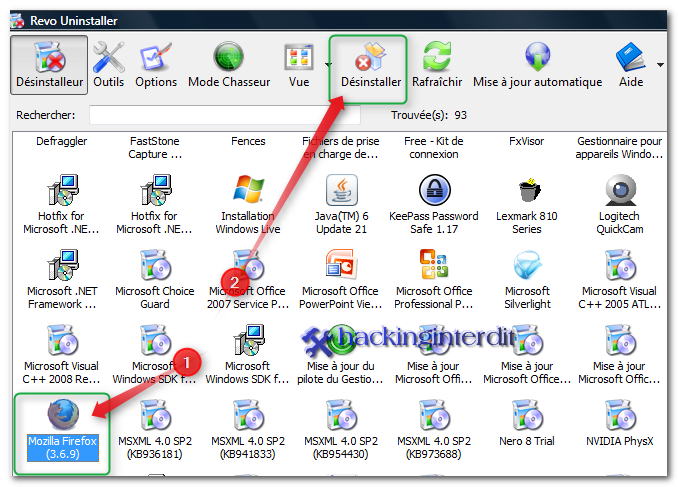
Task: Select KeePass Password Safe 1.17 icon
Action: pos(435,190)
